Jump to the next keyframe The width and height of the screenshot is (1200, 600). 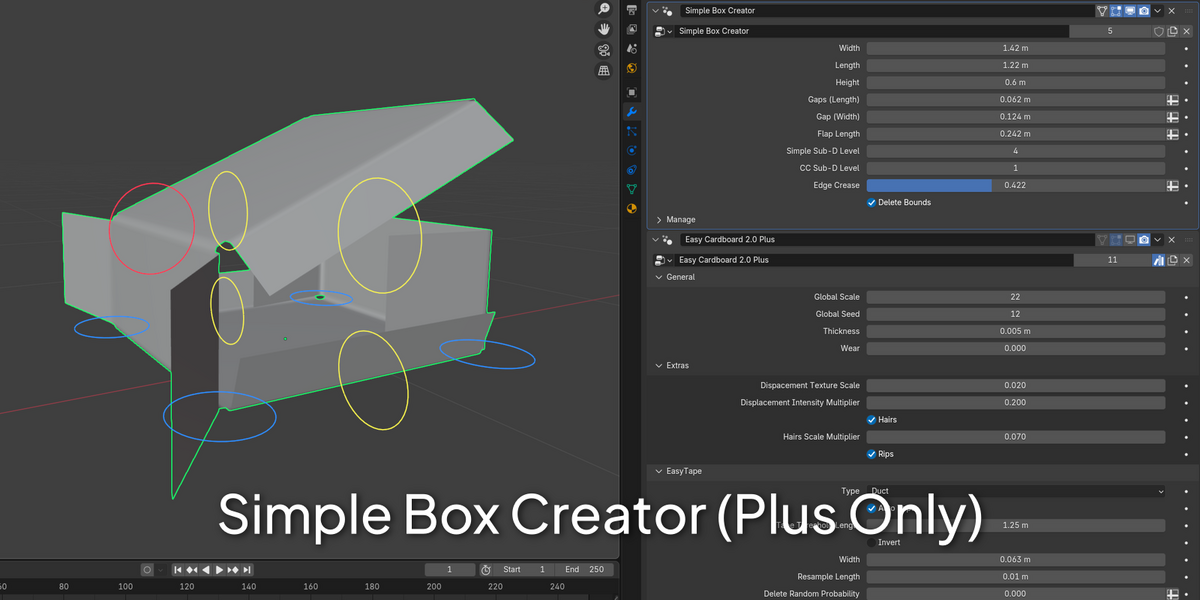[x=234, y=569]
